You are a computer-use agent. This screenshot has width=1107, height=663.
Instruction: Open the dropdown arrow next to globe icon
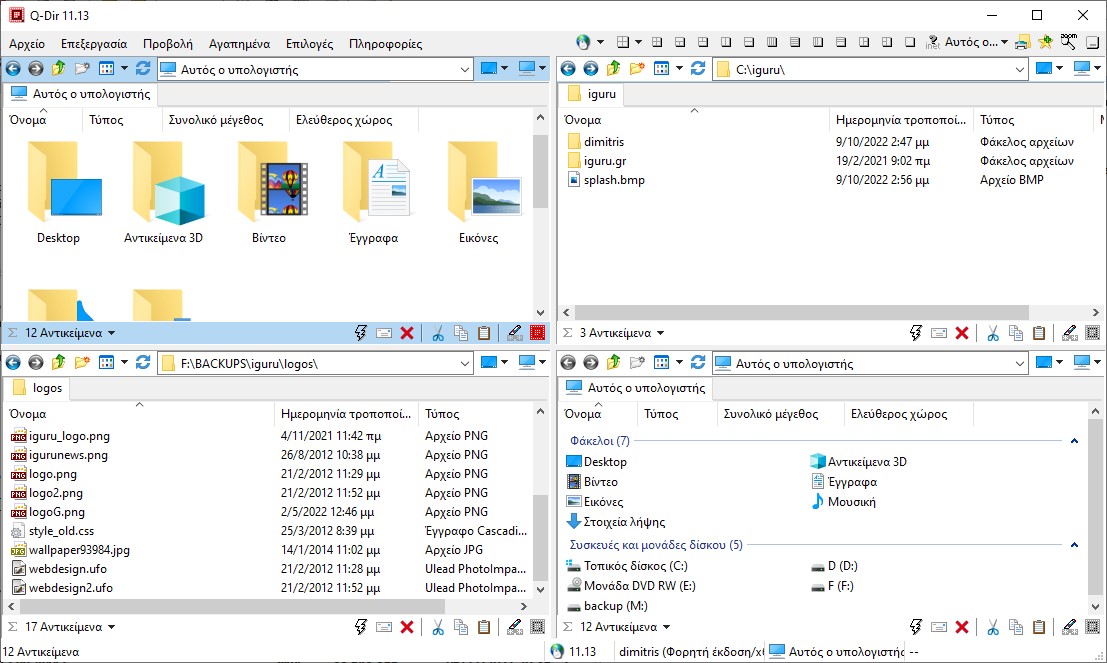tap(600, 42)
